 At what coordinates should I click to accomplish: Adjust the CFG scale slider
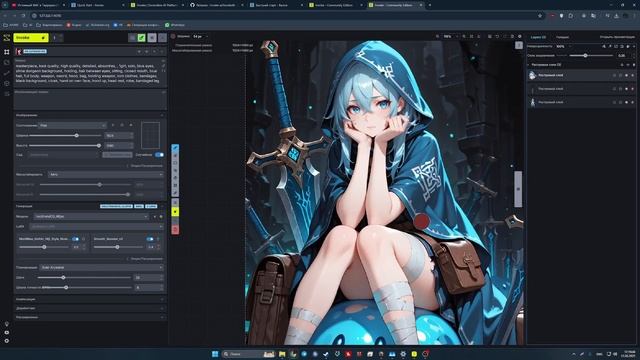click(x=87, y=287)
